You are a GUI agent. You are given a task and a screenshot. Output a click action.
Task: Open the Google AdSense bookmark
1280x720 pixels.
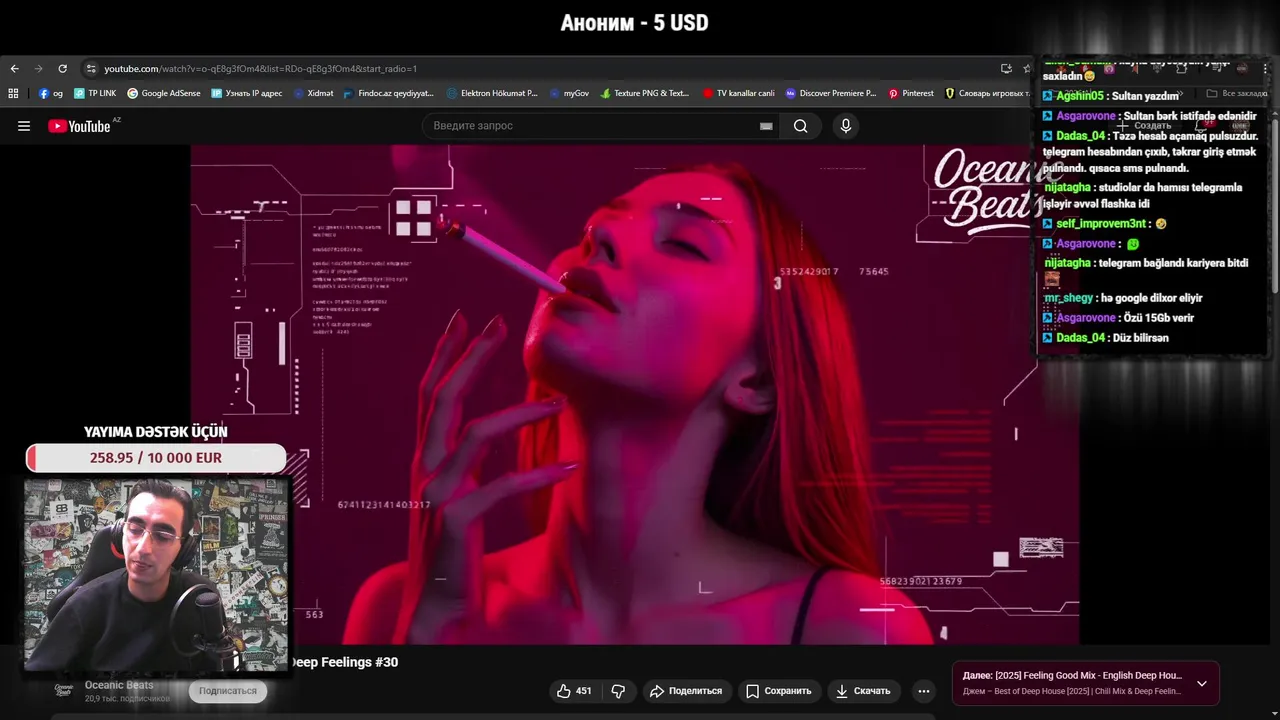(164, 93)
